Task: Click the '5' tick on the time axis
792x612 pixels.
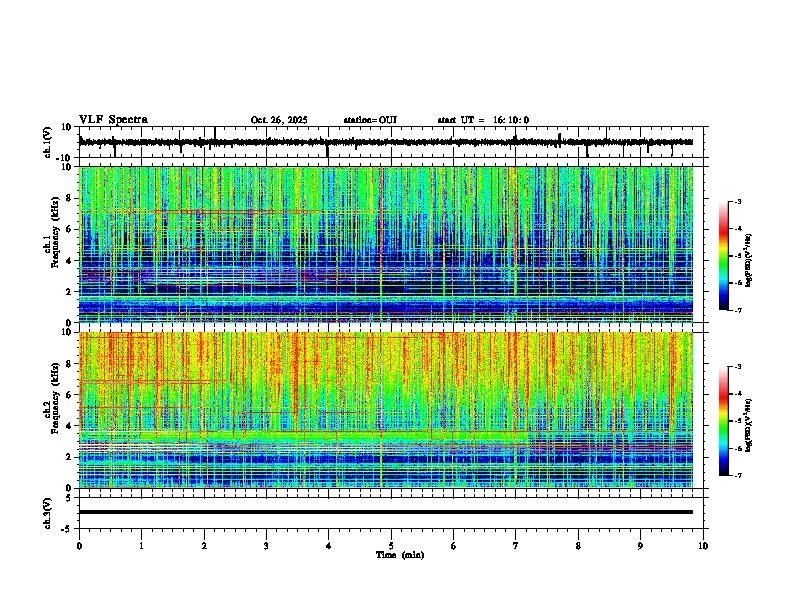Action: (x=391, y=546)
